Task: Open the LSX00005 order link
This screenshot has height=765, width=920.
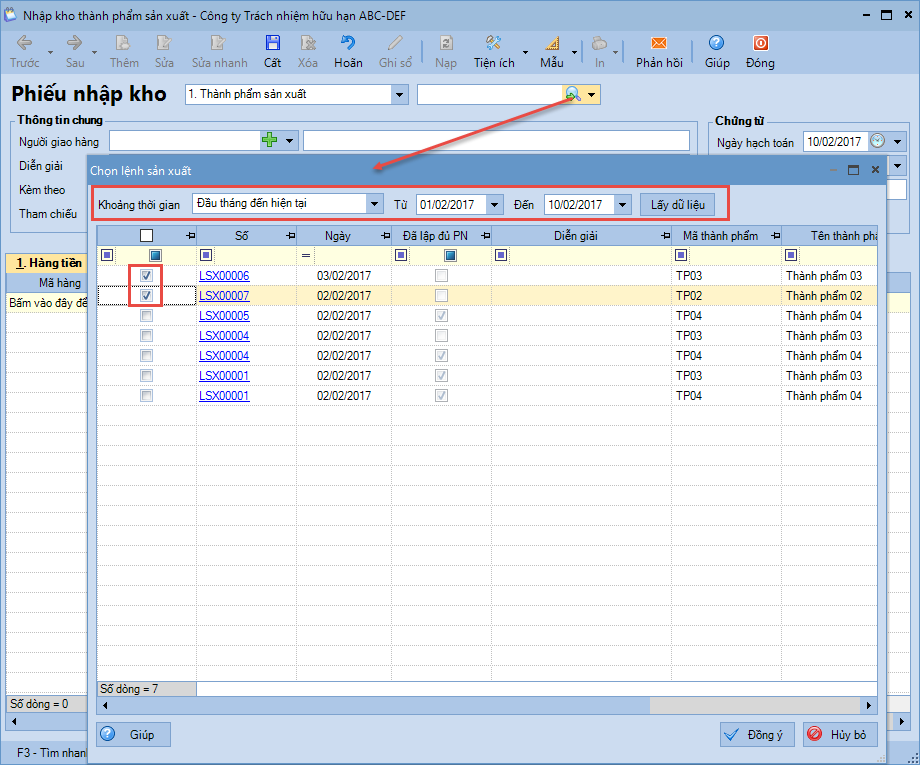Action: pyautogui.click(x=224, y=316)
